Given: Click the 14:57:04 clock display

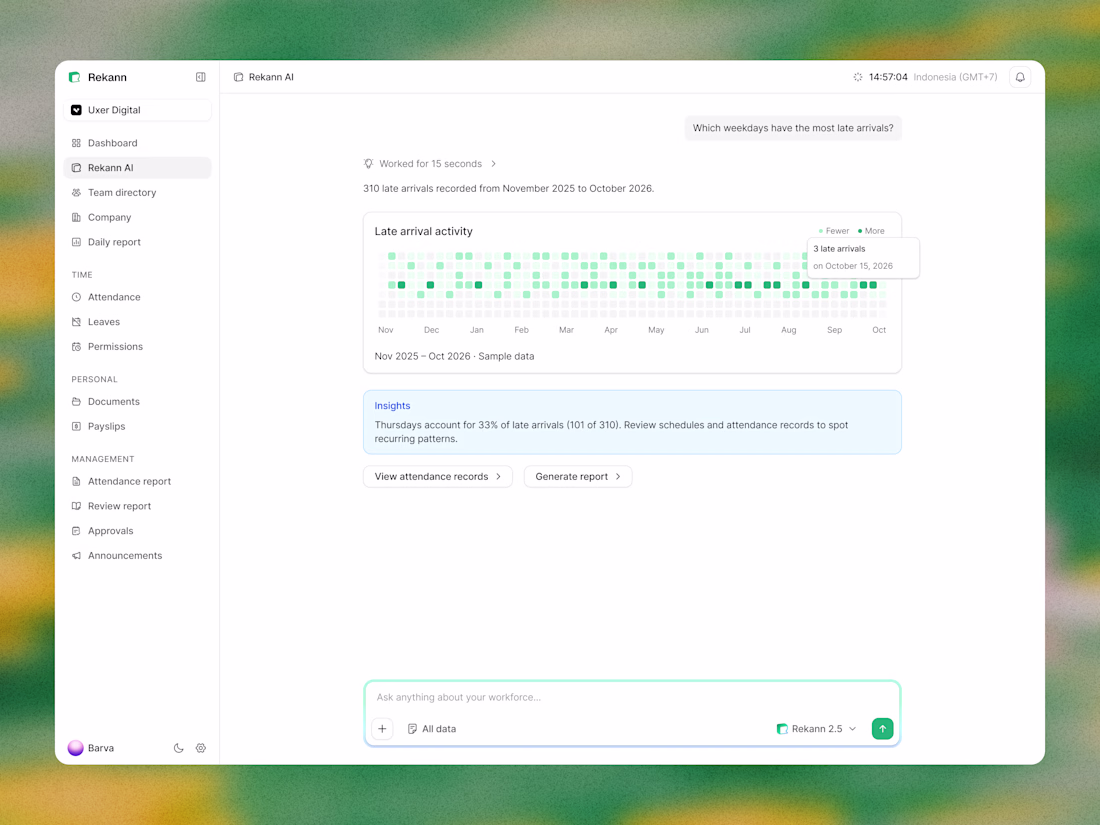Looking at the screenshot, I should click(888, 77).
